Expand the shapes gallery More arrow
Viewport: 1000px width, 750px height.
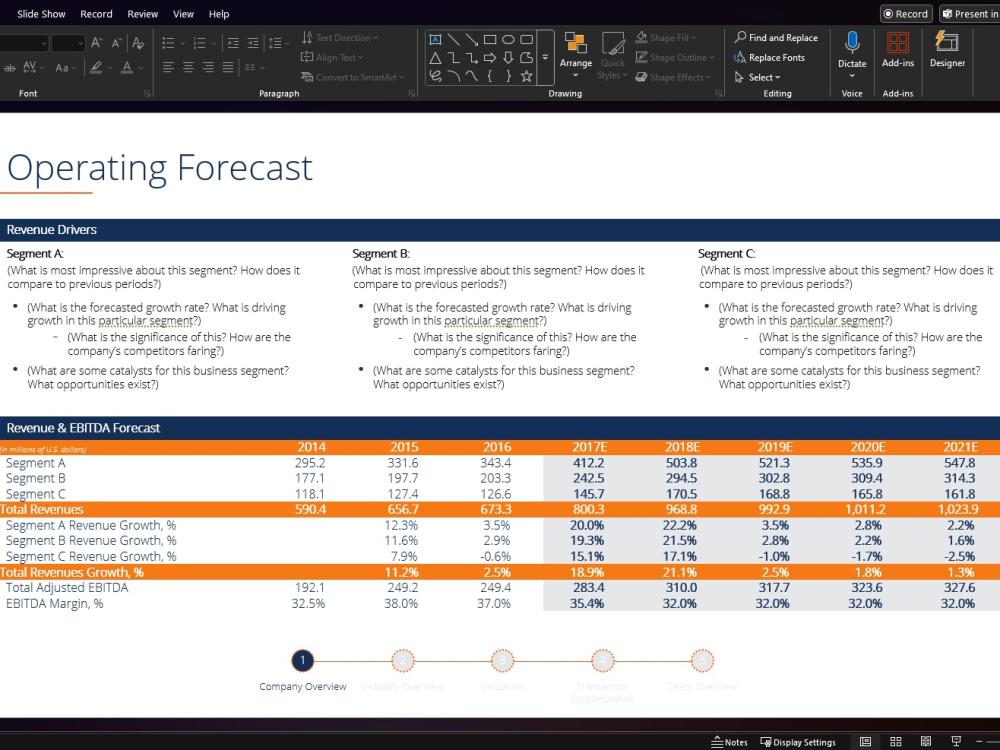coord(545,57)
